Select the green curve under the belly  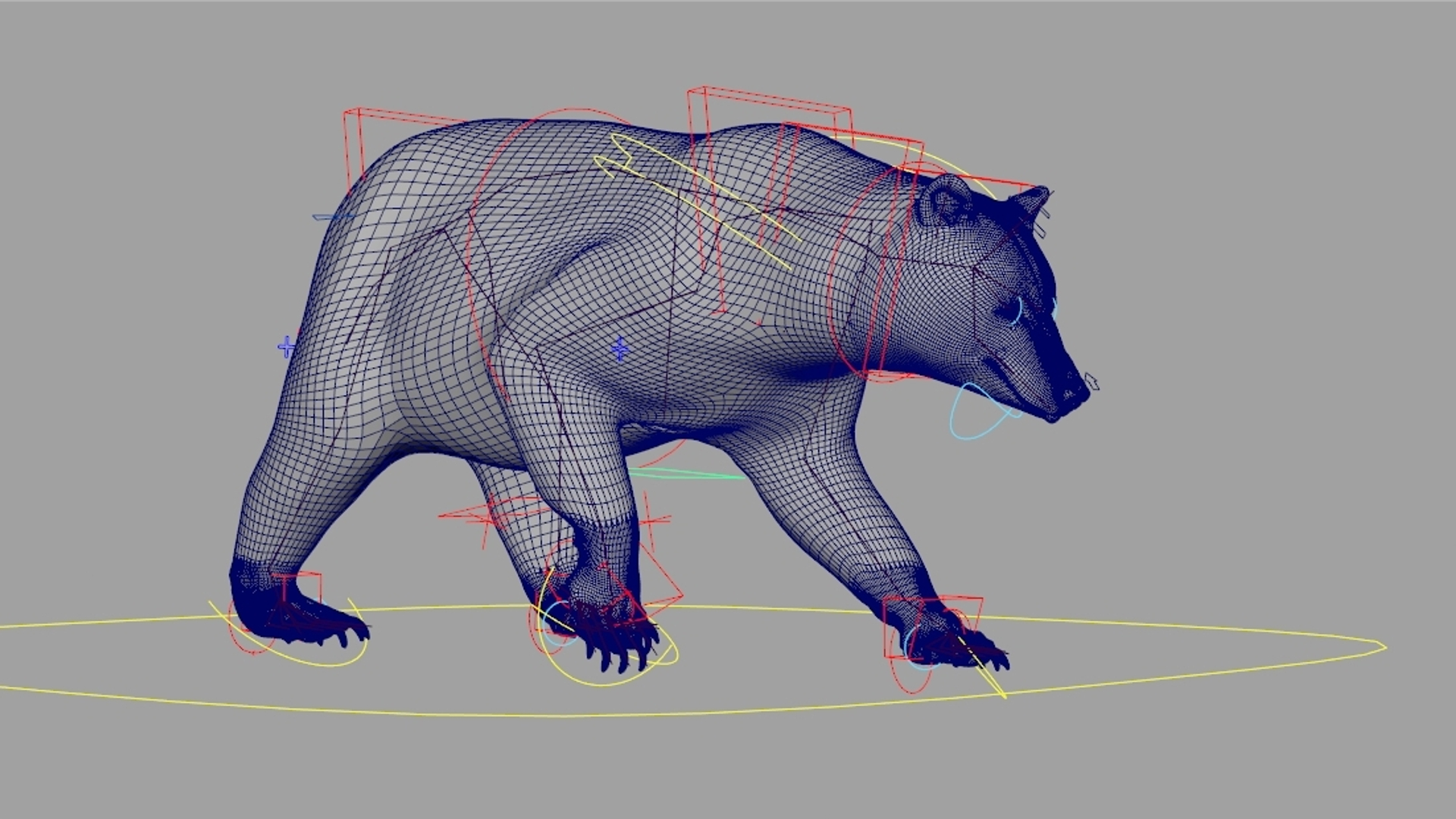pos(686,475)
